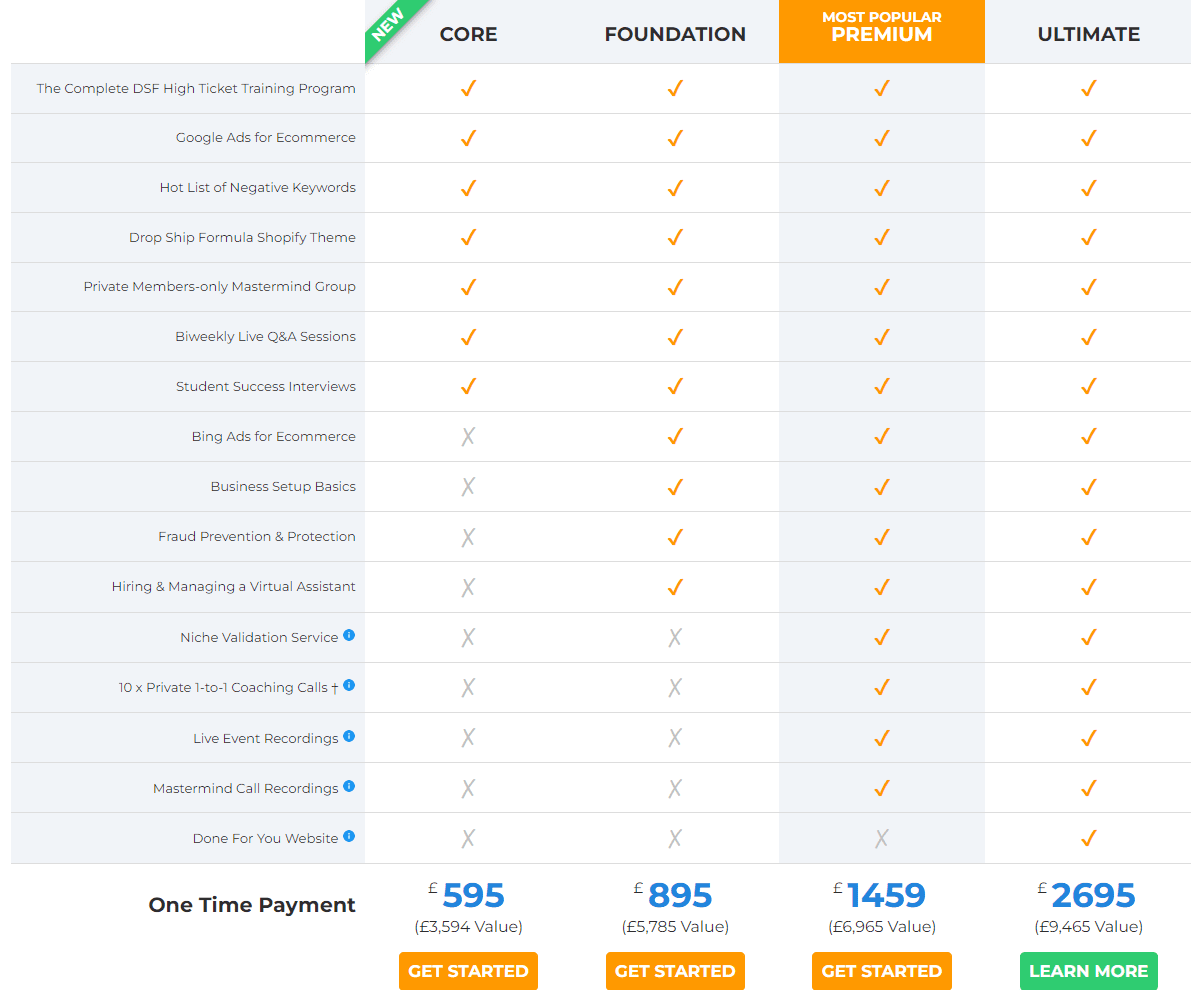The image size is (1191, 990).
Task: Open info tooltip for Live Event Recordings
Action: (349, 736)
